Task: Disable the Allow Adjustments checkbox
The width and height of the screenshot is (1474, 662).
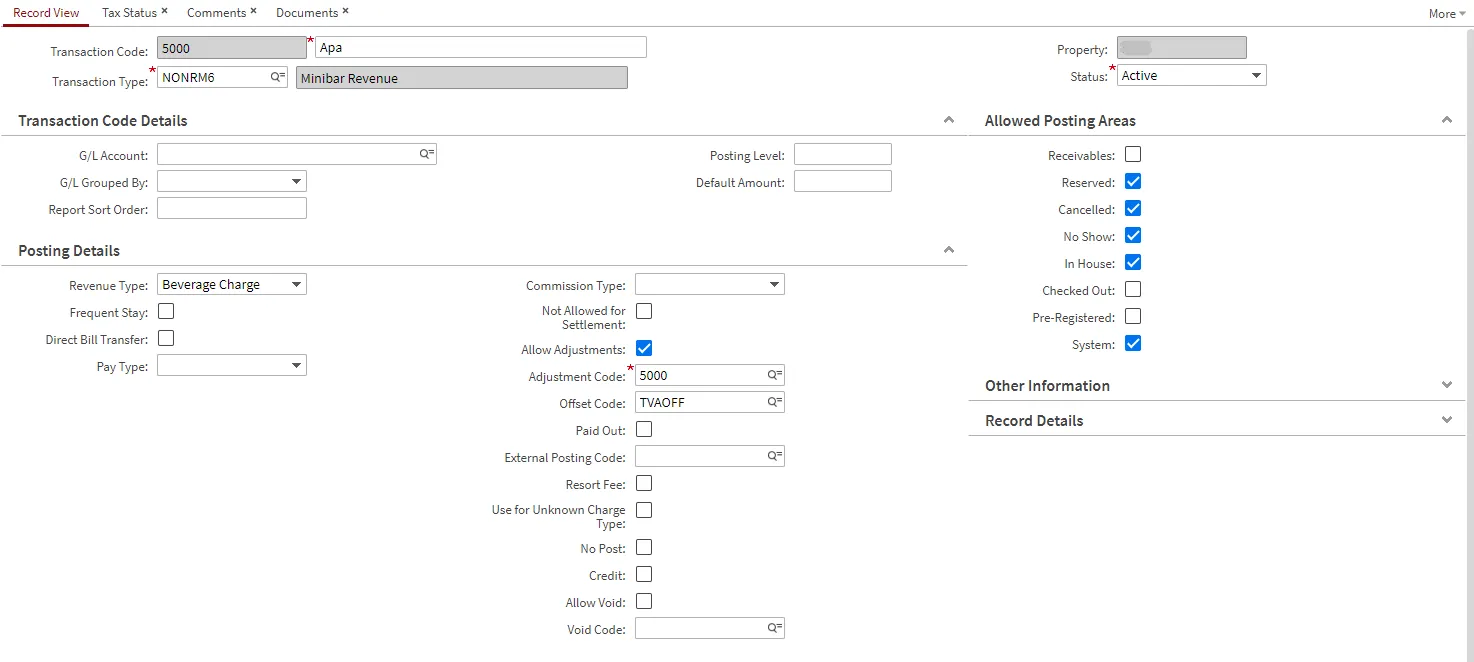Action: tap(644, 348)
